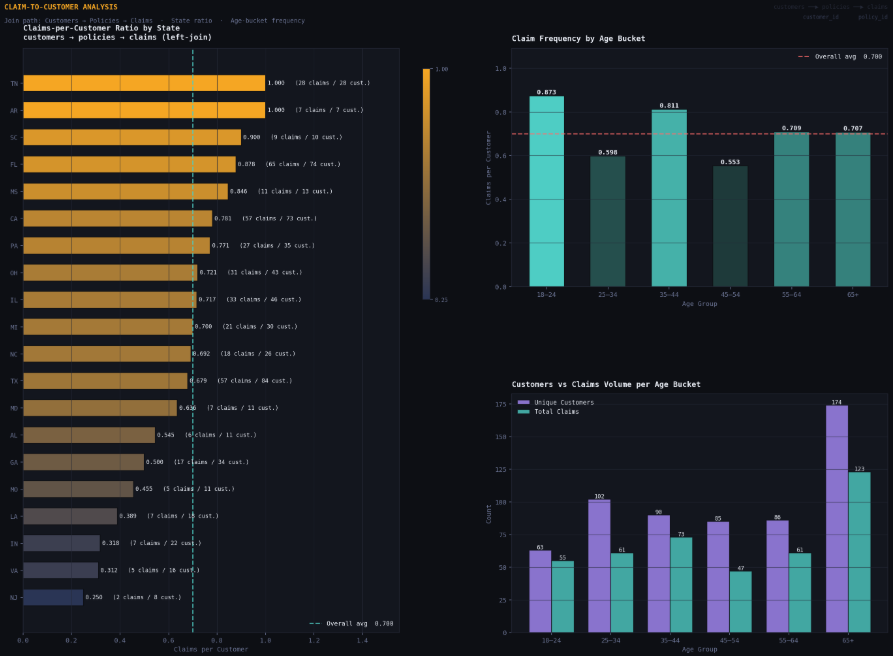894x656 pixels.
Task: Click the 65+ frequency bar valued 0.707
Action: coord(853,210)
